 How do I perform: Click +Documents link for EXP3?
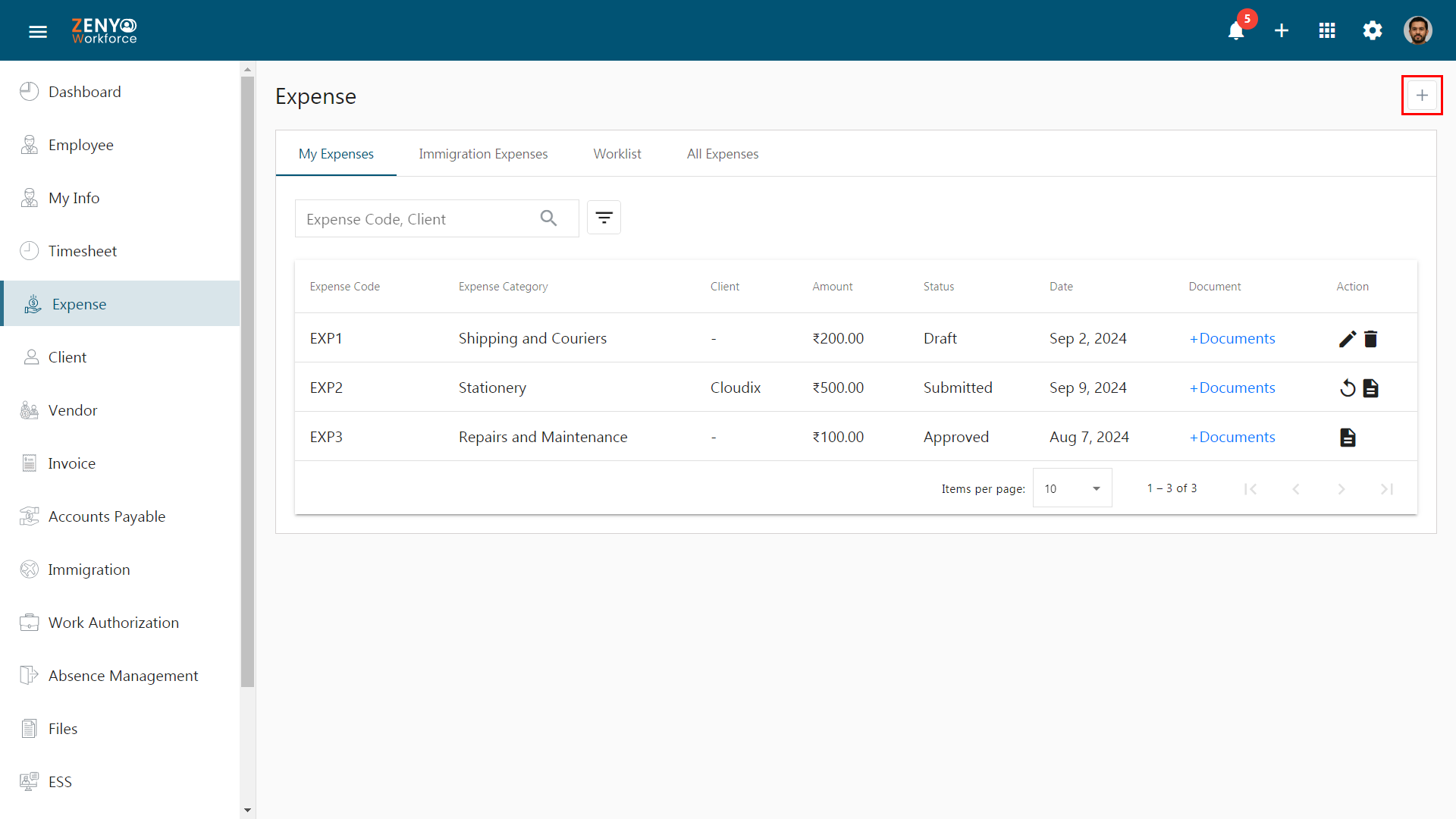coord(1232,437)
